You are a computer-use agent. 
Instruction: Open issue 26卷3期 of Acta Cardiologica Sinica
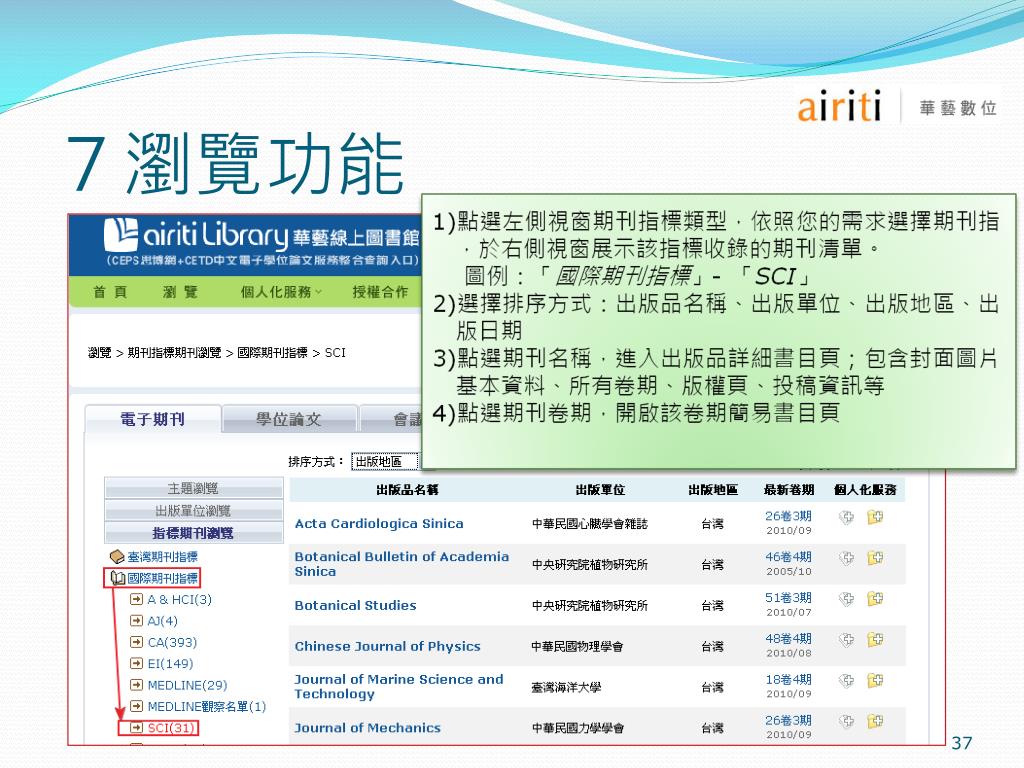[788, 516]
